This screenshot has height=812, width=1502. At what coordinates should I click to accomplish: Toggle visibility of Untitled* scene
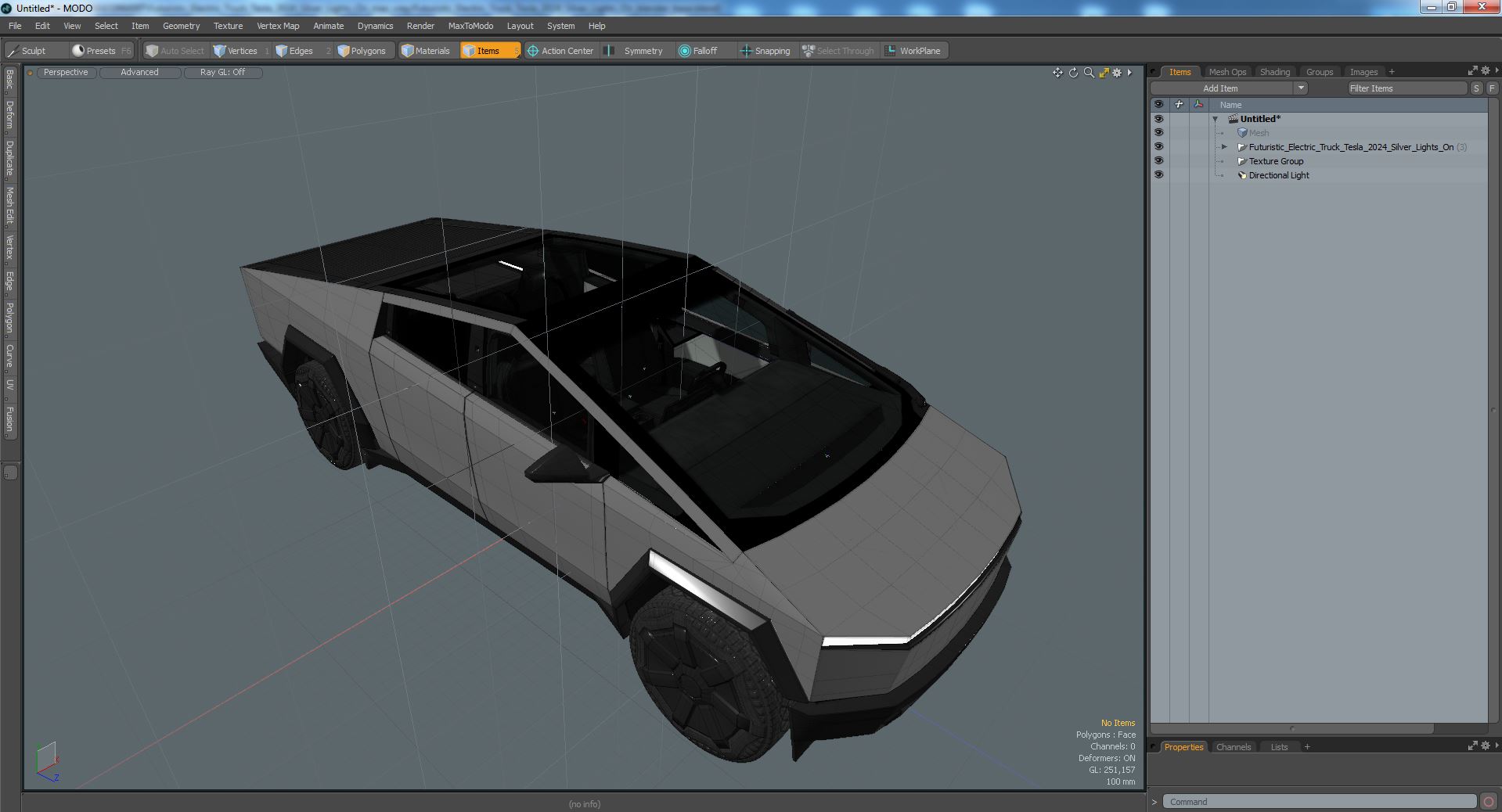tap(1158, 119)
